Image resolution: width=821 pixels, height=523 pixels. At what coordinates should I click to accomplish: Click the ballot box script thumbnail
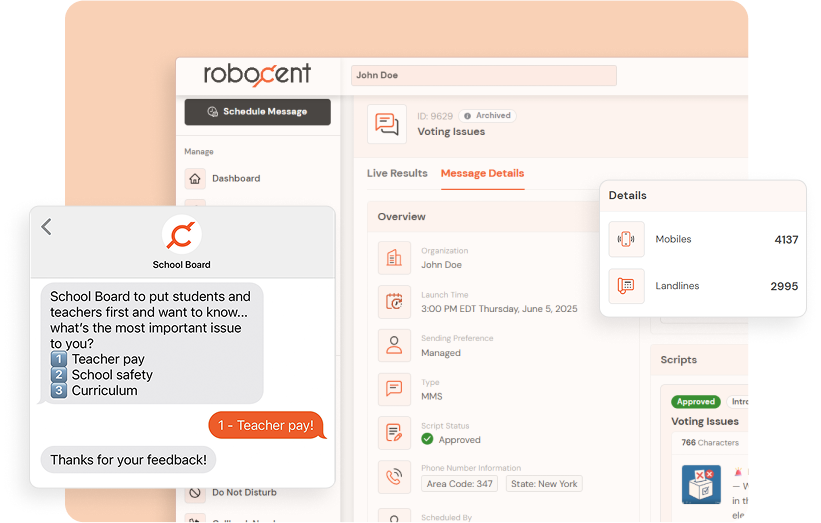click(x=701, y=484)
